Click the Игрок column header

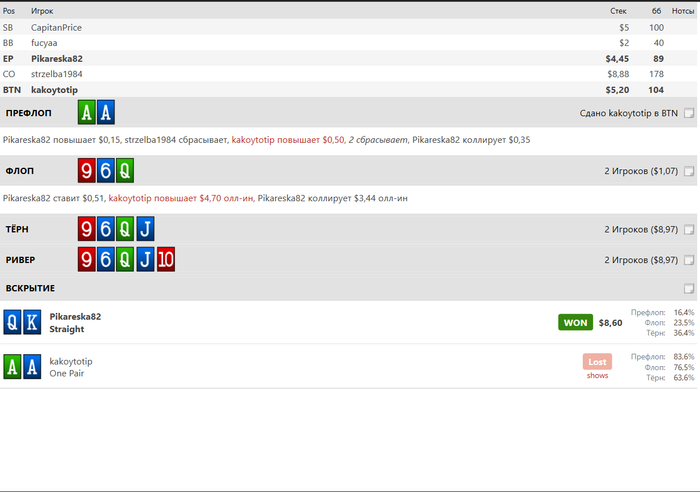coord(42,11)
